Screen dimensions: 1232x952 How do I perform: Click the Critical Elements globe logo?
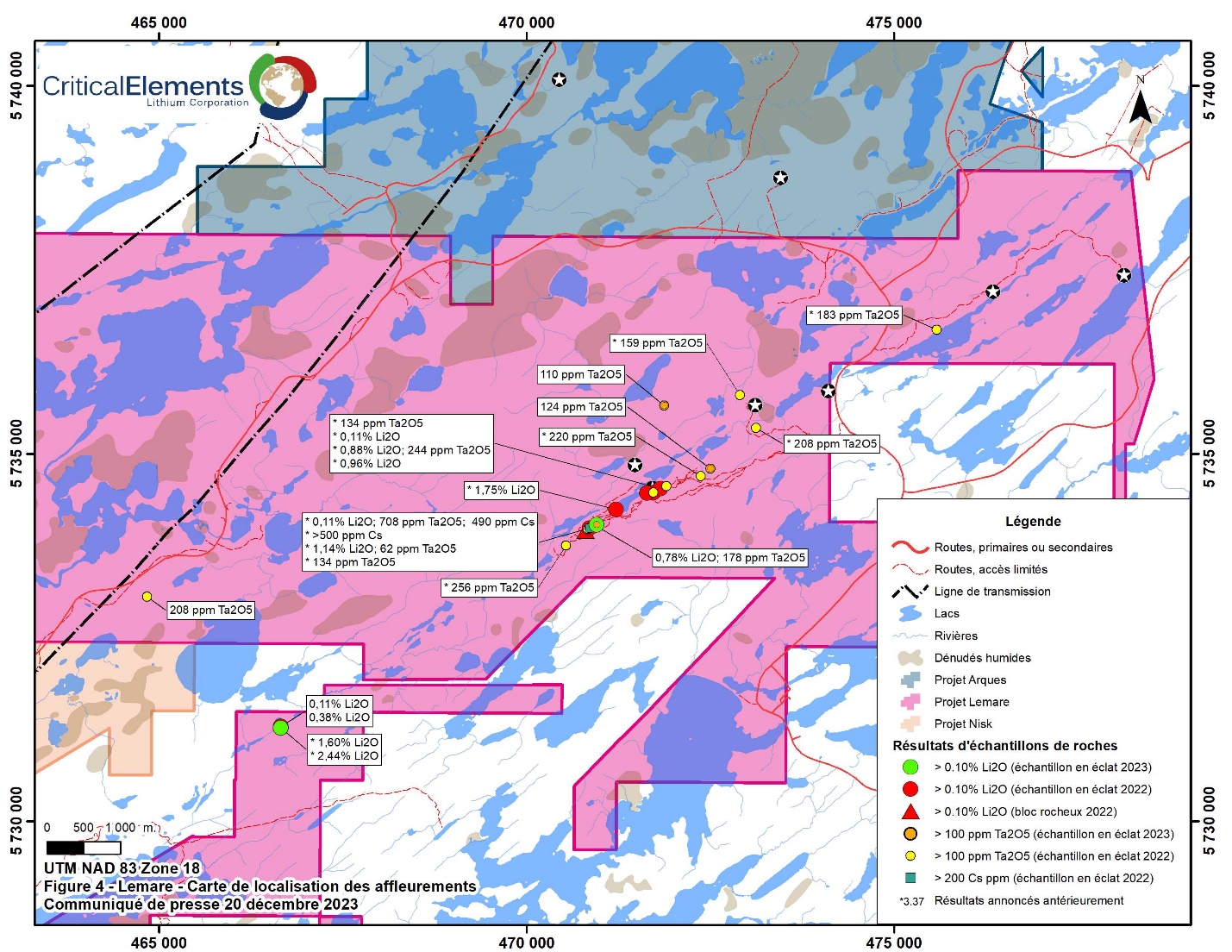click(284, 86)
